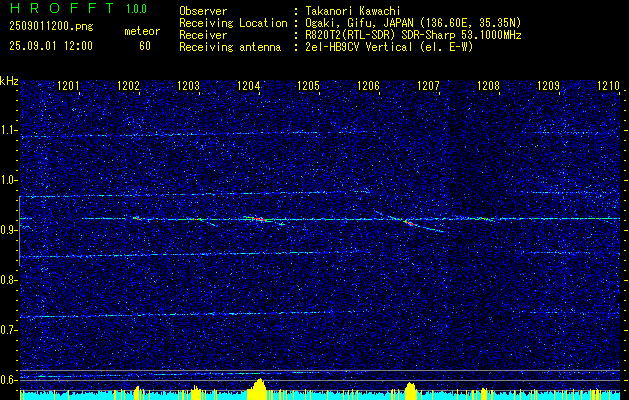Click the yellow power peak near 1202
This screenshot has width=629, height=400.
[138, 392]
